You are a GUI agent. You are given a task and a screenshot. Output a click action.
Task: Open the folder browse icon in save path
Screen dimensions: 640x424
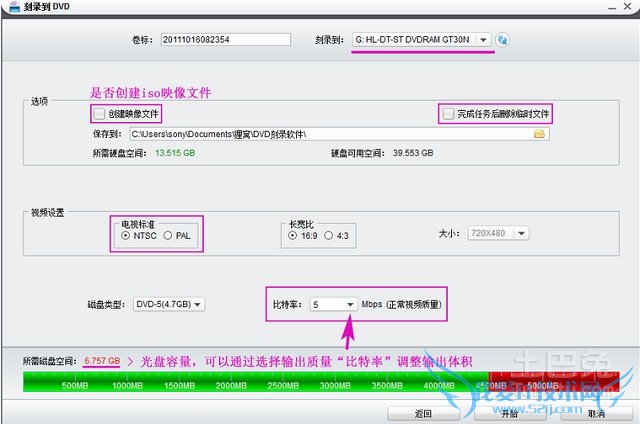539,134
